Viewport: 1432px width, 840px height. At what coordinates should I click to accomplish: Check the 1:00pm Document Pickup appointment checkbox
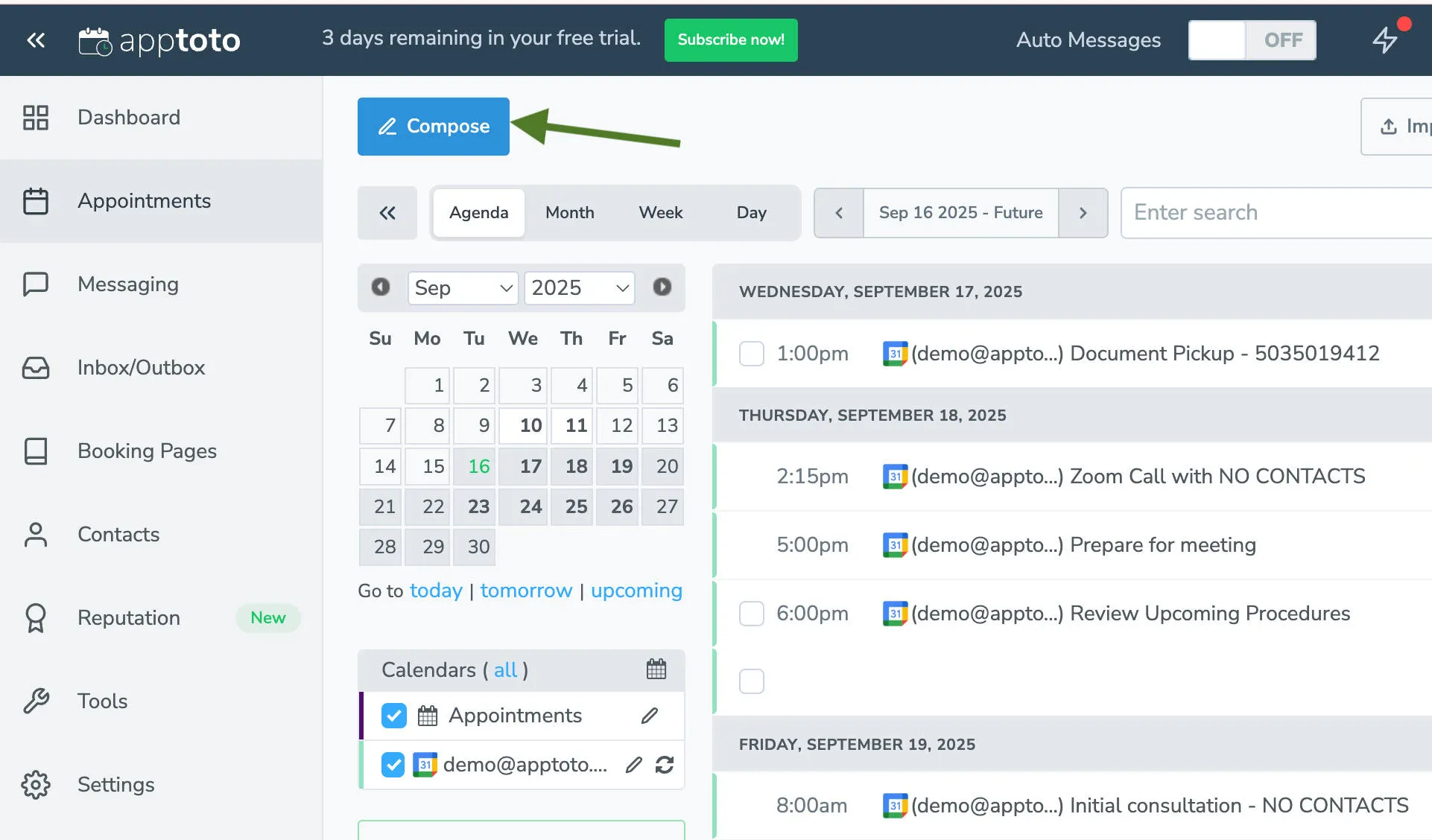[x=752, y=354]
